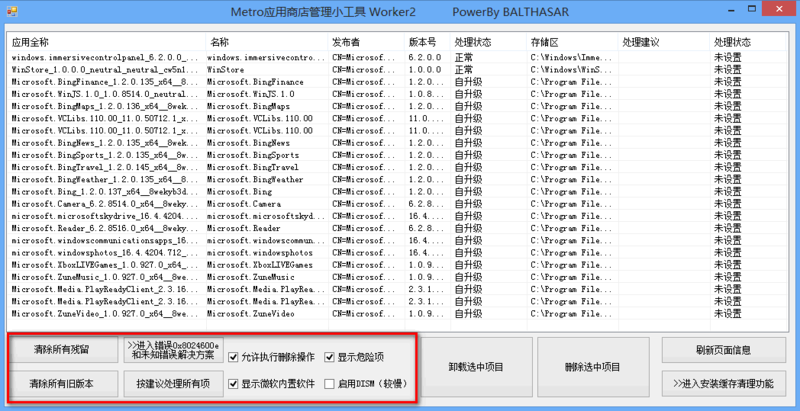800x411 pixels.
Task: Click storage cell C:\Windows\Imme...
Action: tap(571, 57)
